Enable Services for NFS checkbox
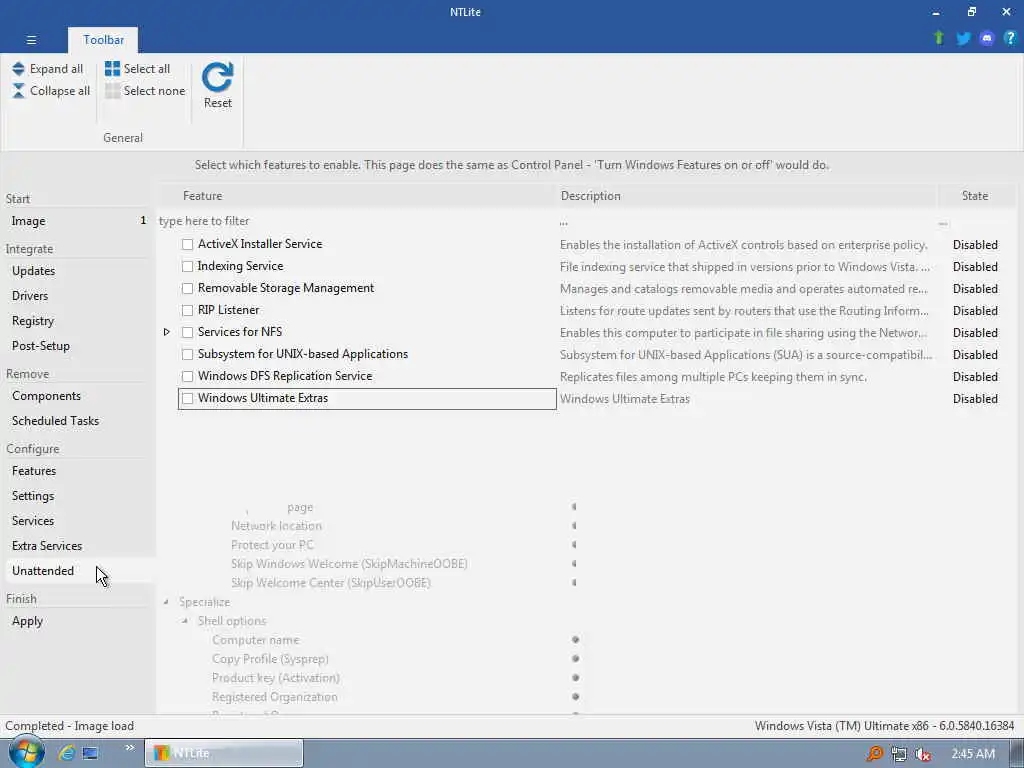Screen dimensions: 1024x768 187,332
